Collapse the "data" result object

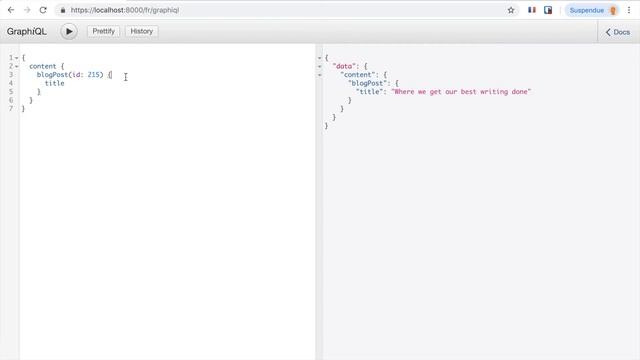click(320, 67)
